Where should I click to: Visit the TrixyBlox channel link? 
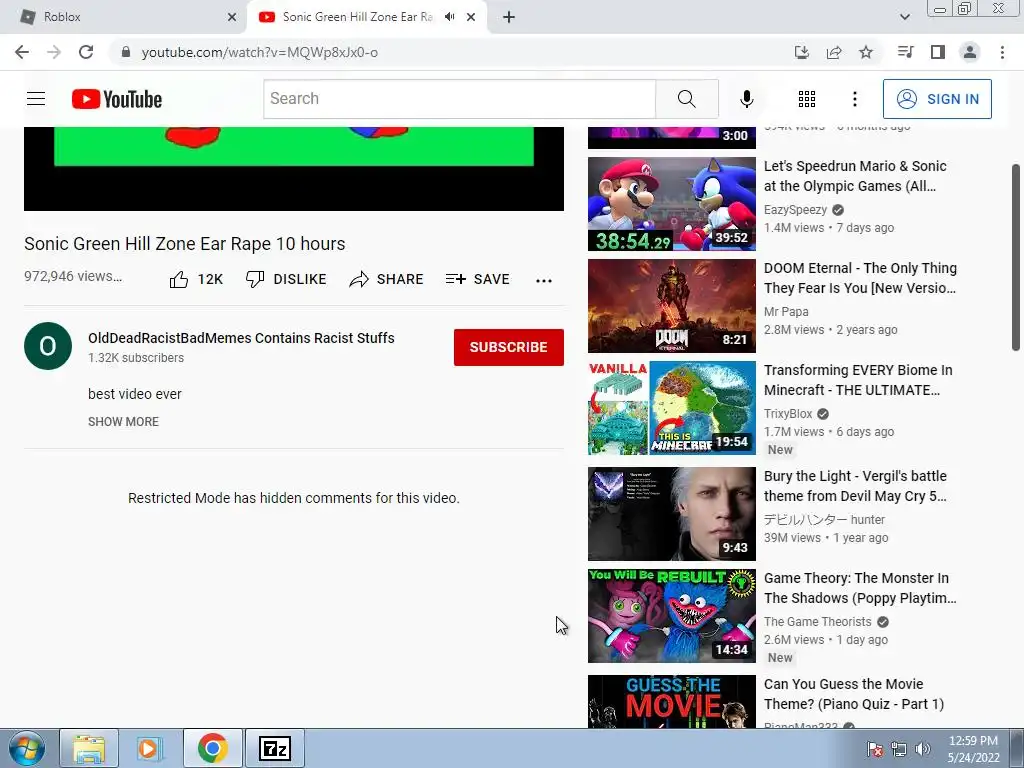tap(788, 414)
